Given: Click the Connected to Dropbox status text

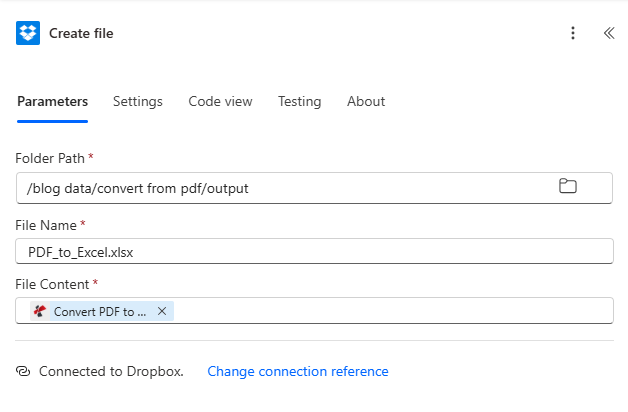Looking at the screenshot, I should click(x=111, y=371).
